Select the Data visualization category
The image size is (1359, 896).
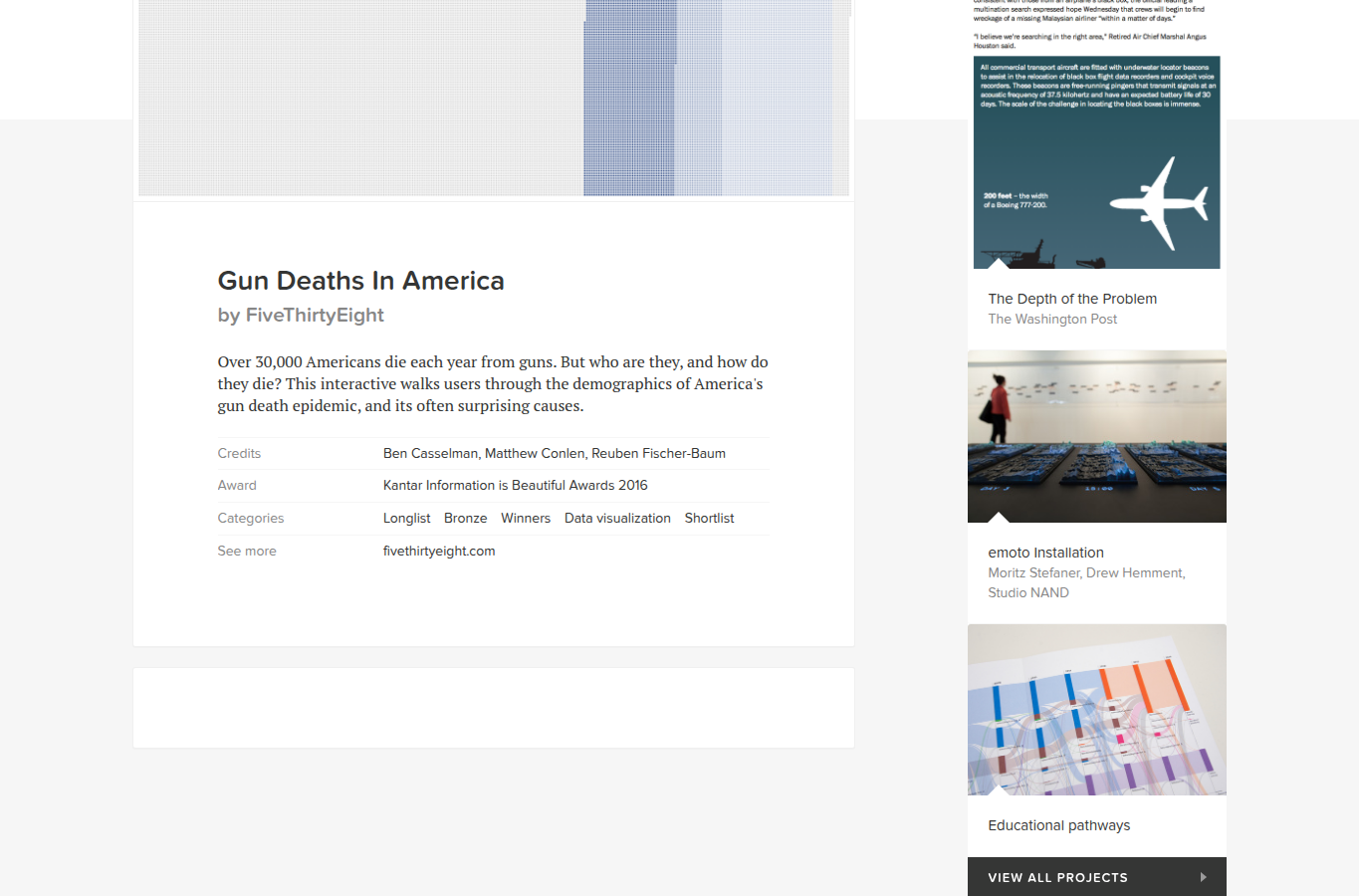(x=617, y=518)
